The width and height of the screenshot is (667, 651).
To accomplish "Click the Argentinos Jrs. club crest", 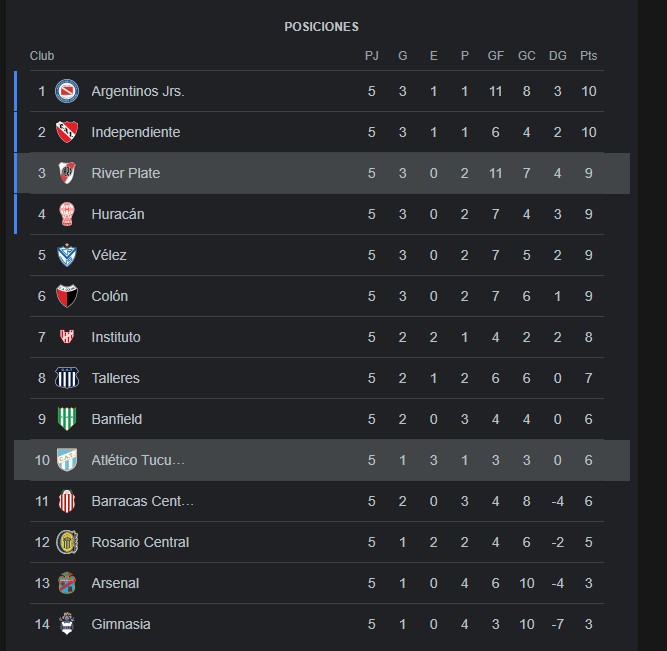I will click(x=67, y=91).
